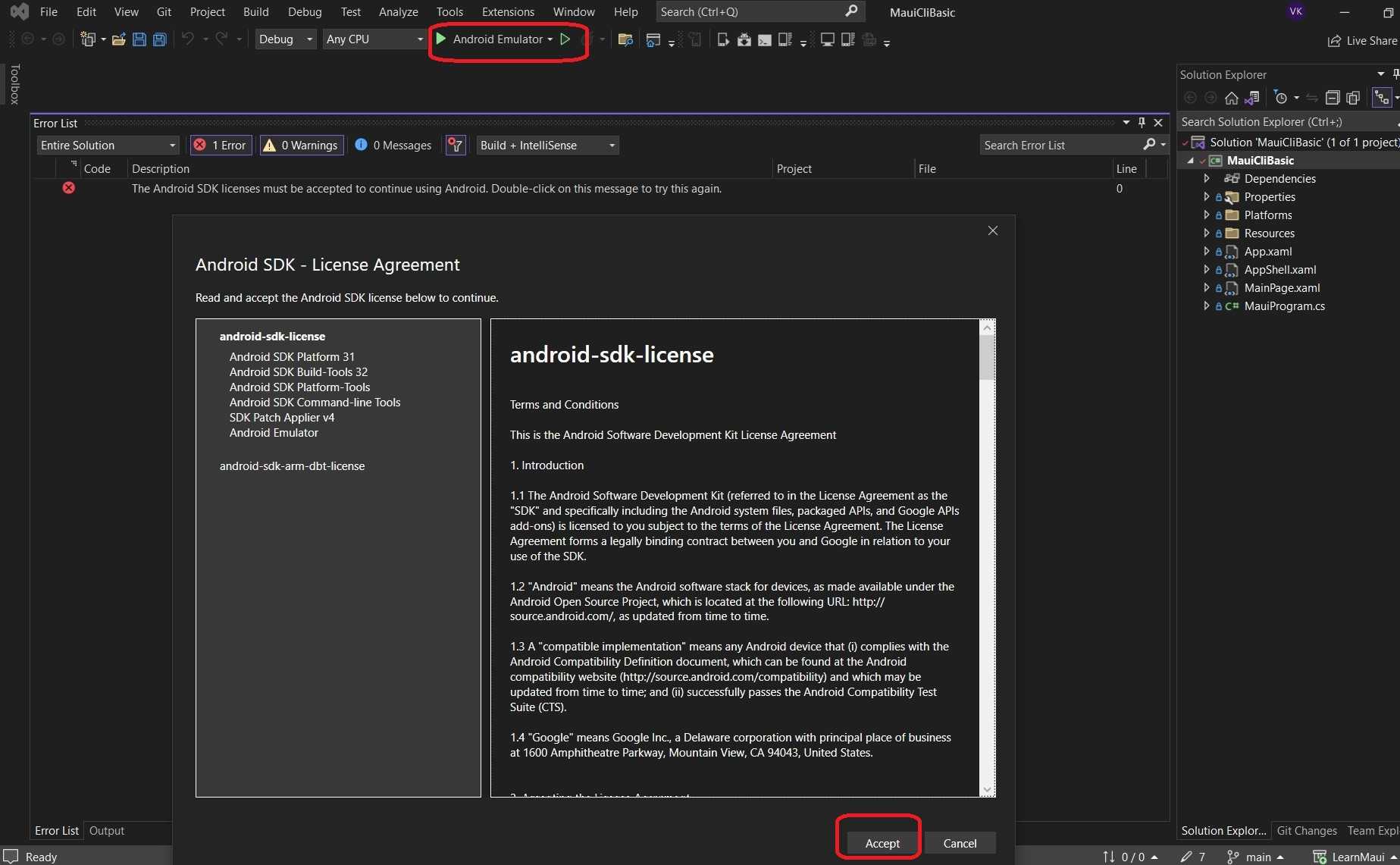Open the Android Device Manager toolbar icon
The height and width of the screenshot is (865, 1400).
[x=723, y=39]
